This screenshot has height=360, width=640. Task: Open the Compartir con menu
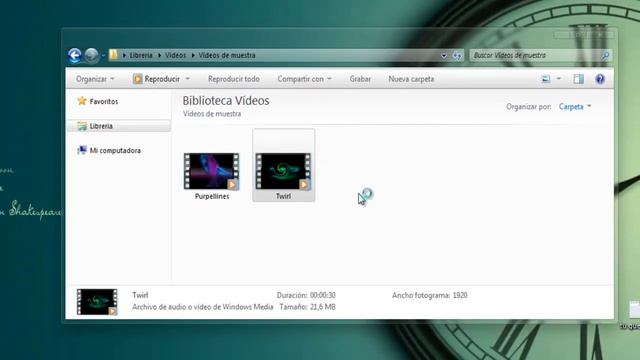[x=304, y=79]
